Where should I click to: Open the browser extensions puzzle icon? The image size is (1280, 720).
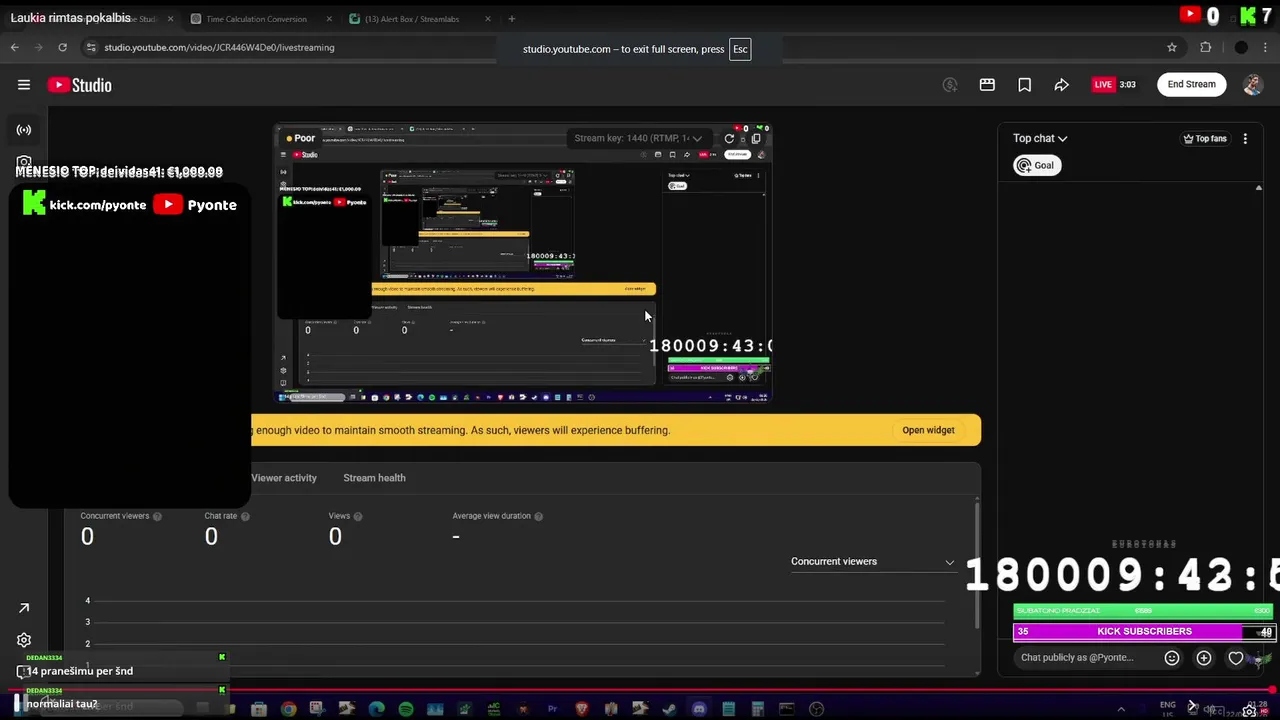(x=1206, y=47)
